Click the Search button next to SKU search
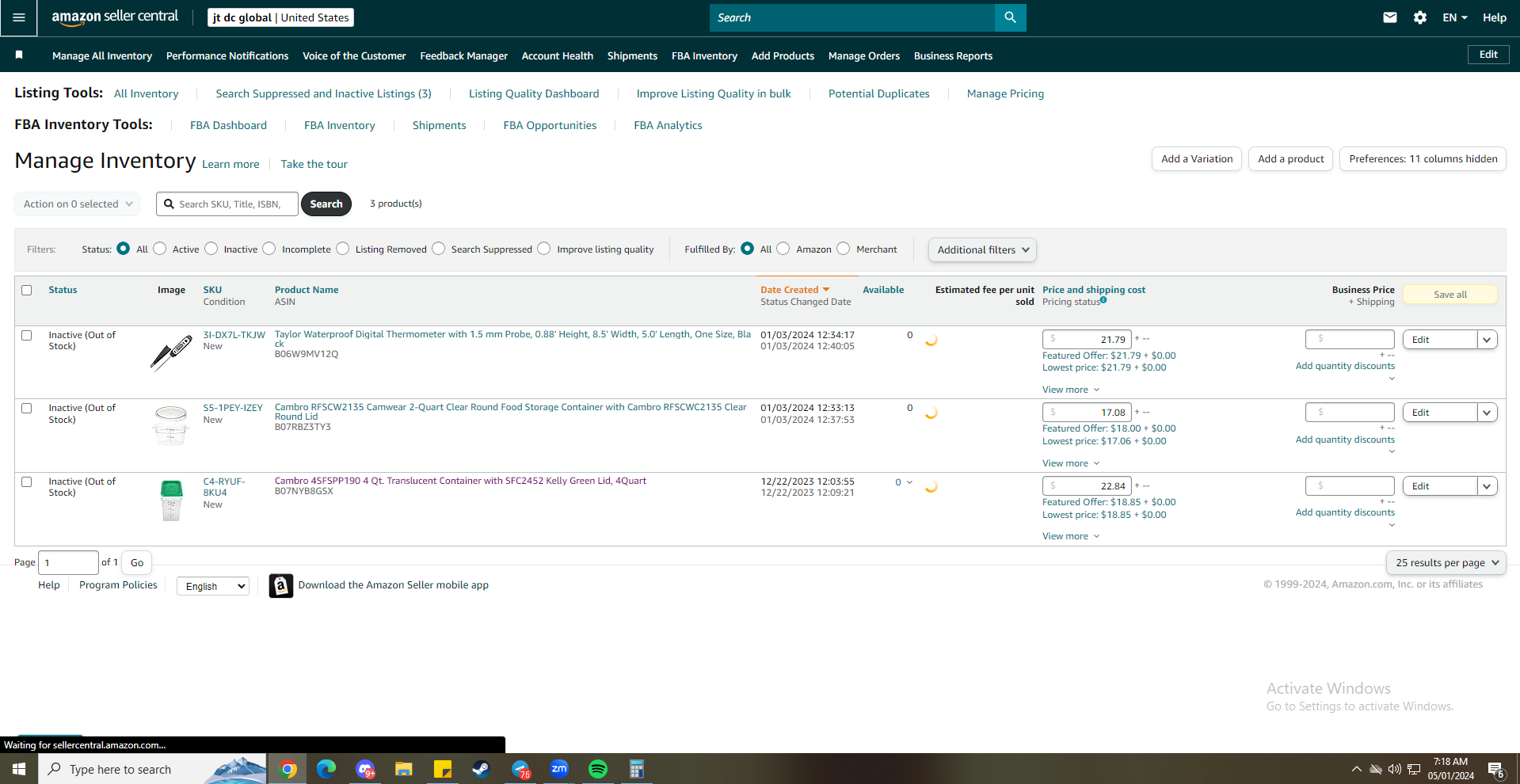Image resolution: width=1520 pixels, height=784 pixels. 326,204
